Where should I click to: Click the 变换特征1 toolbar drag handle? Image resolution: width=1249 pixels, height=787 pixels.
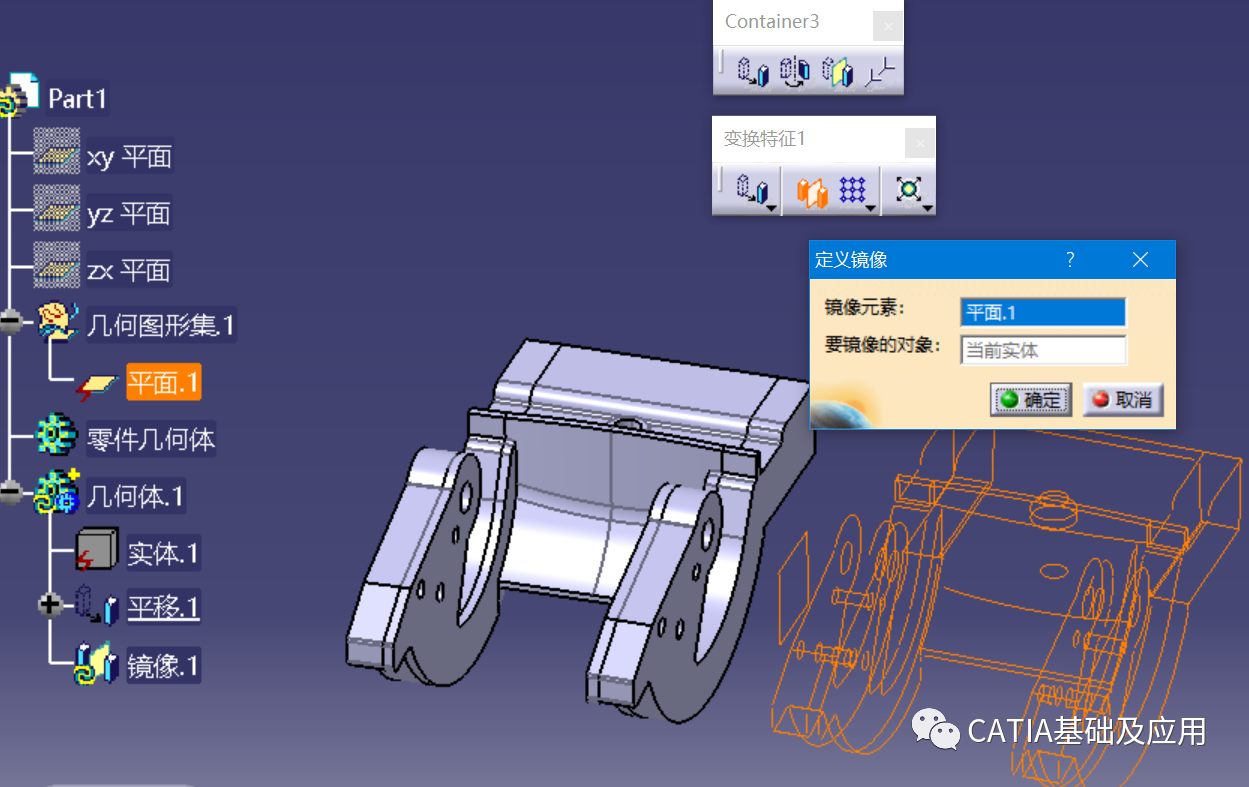[721, 182]
